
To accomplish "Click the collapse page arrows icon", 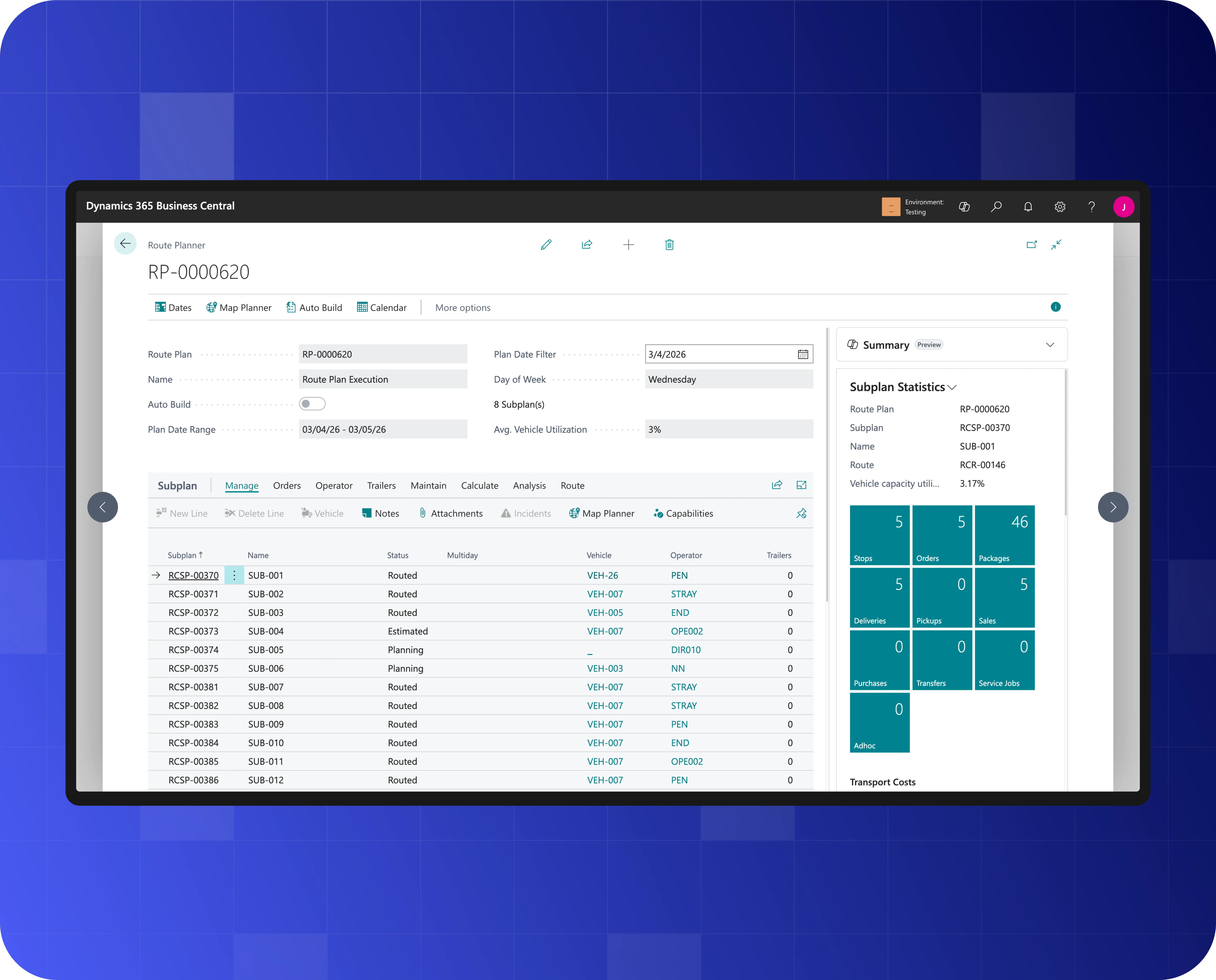I will tap(1056, 244).
